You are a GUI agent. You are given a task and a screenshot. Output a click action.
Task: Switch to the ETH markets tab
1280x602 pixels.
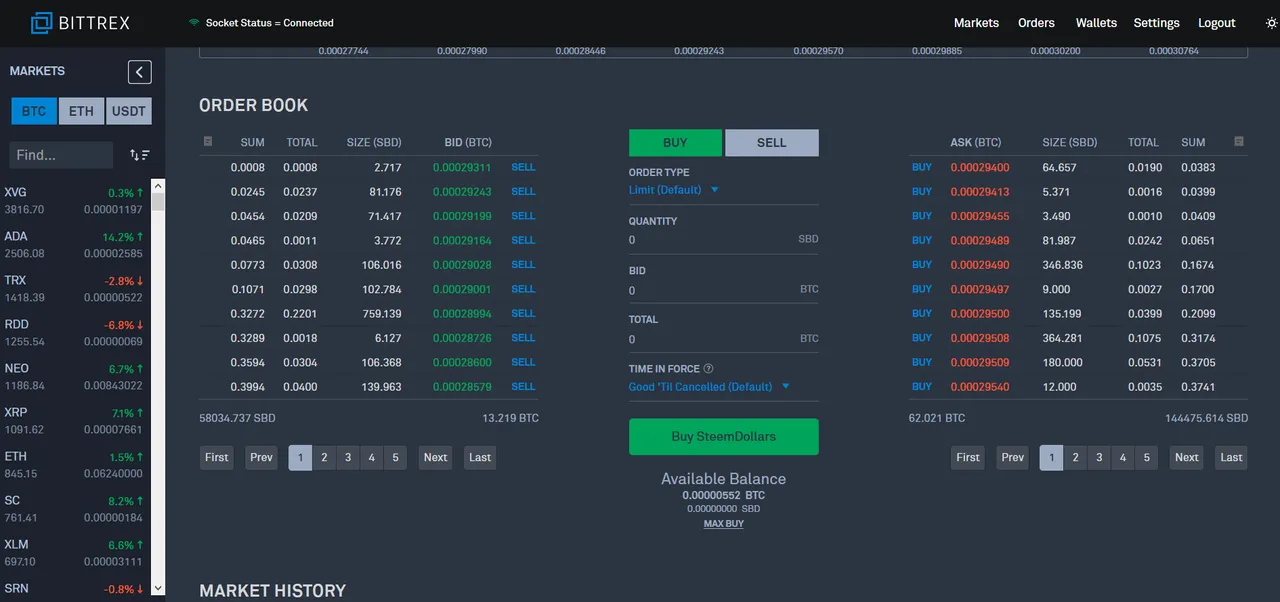81,111
